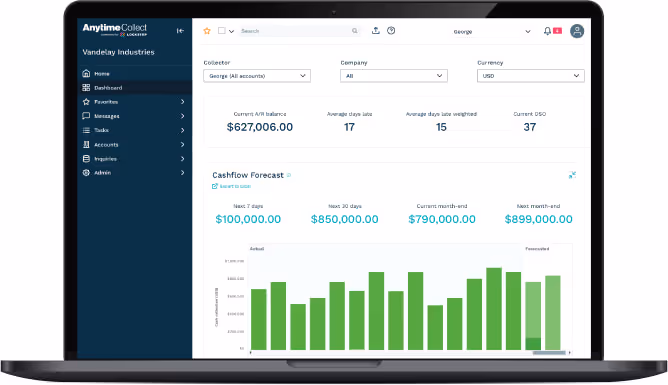The height and width of the screenshot is (385, 668).
Task: Collapse the sidebar with the arrow icon
Action: (x=180, y=31)
